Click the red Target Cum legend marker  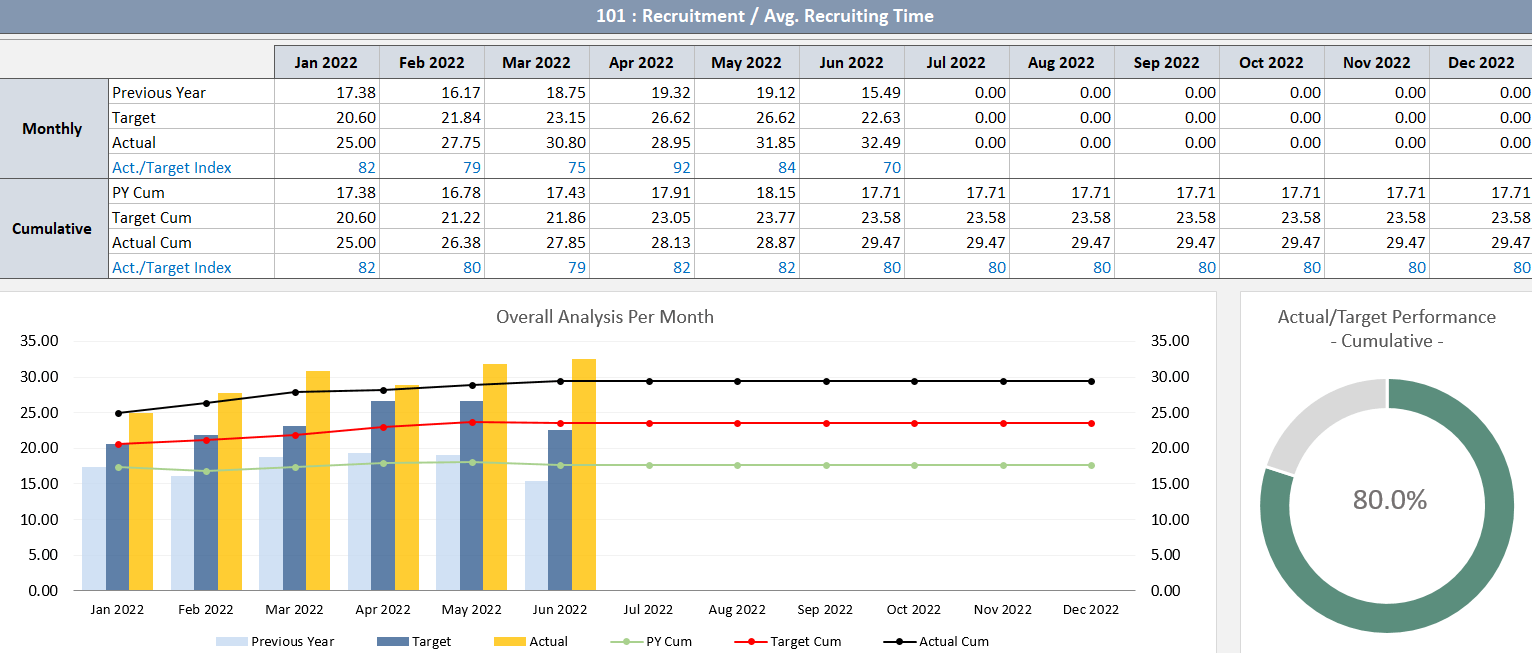coord(752,641)
